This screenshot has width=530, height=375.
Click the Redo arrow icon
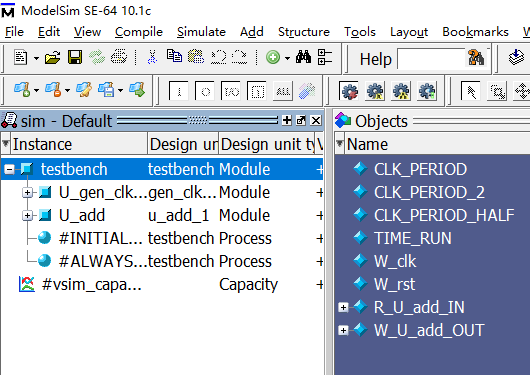(240, 57)
